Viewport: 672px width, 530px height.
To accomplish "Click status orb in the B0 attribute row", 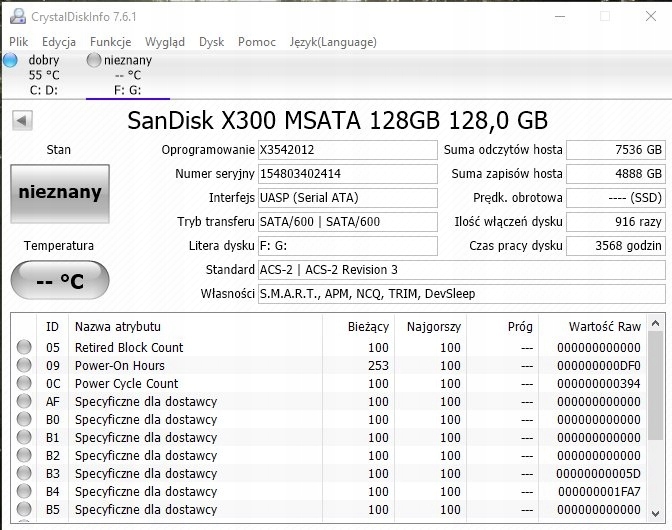I will click(24, 419).
